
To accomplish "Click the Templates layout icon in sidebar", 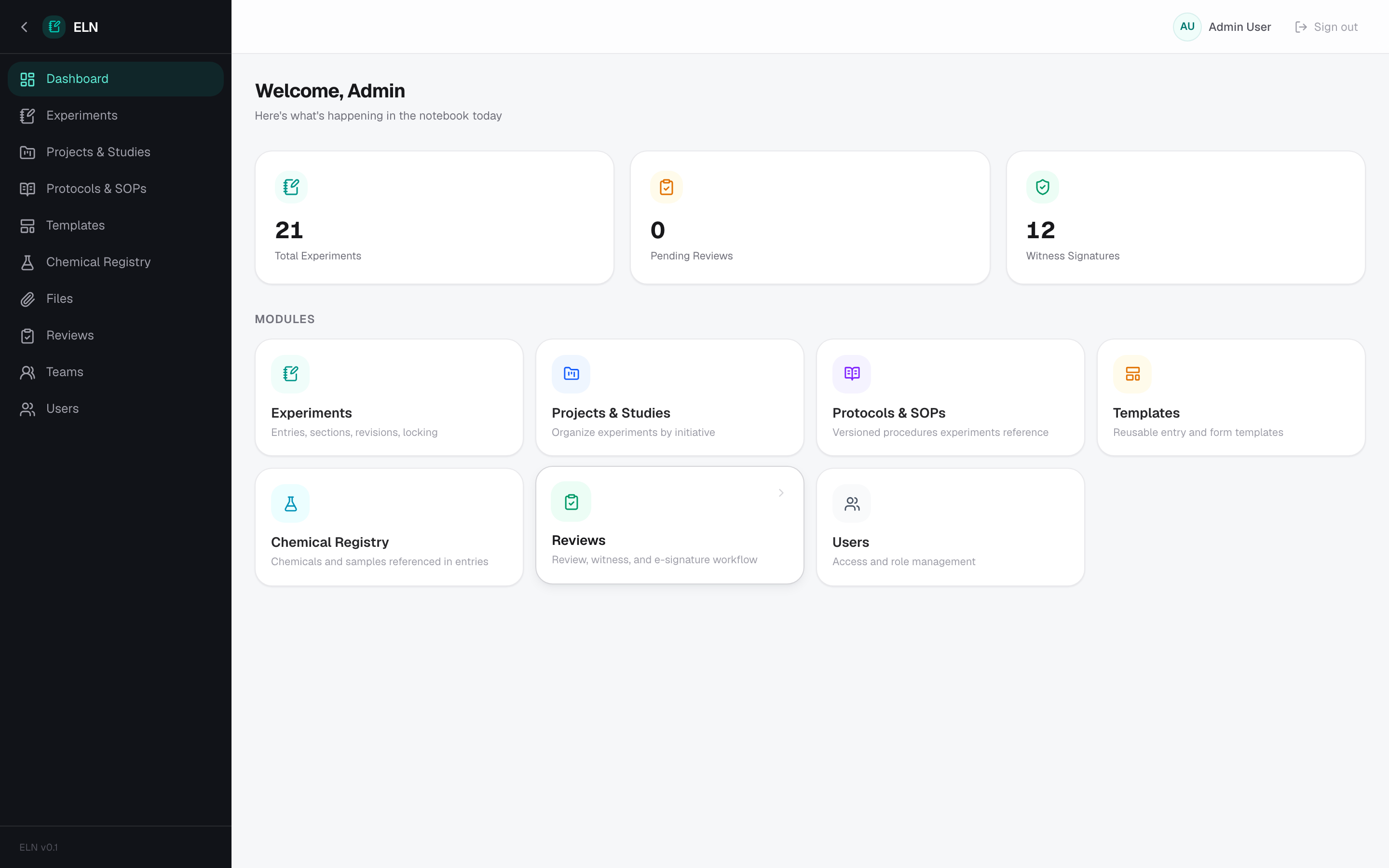I will tap(27, 226).
